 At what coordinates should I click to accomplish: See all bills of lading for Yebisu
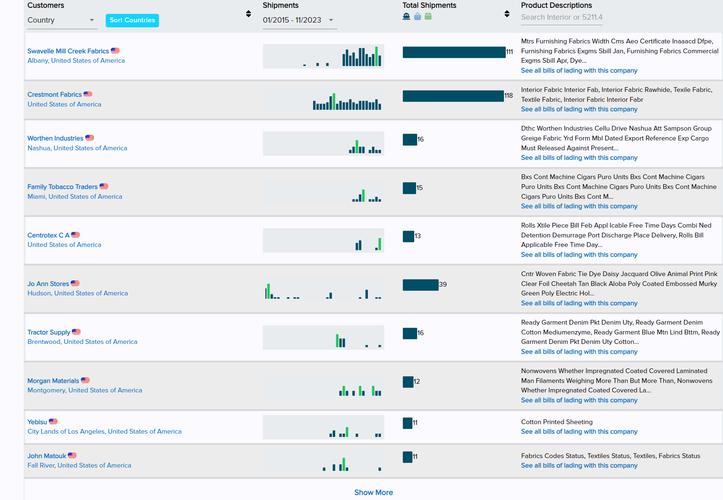pos(579,432)
